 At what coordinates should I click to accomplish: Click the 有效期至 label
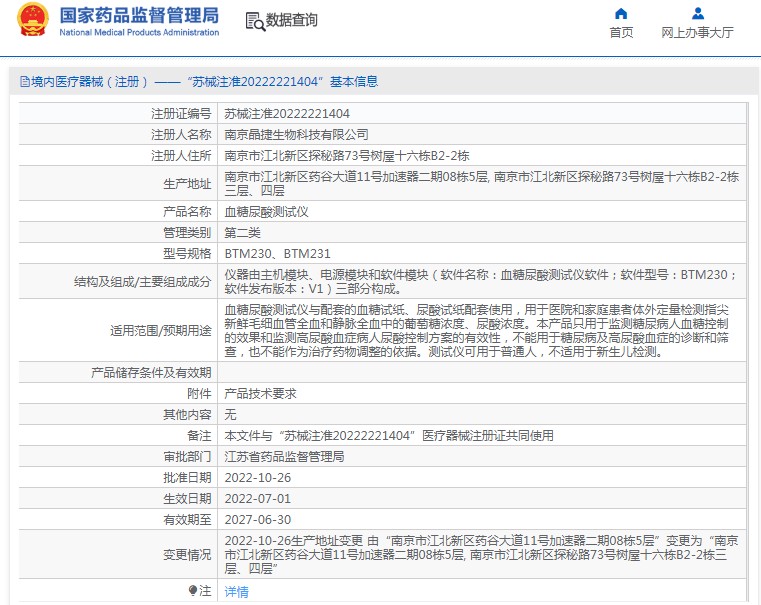(187, 520)
